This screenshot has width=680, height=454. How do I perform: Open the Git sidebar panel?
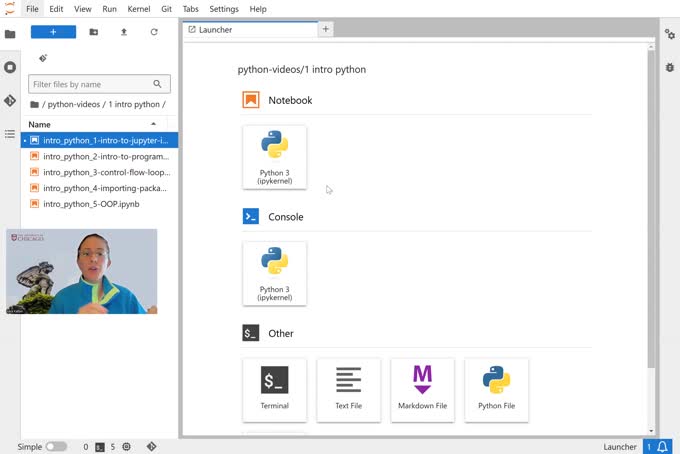(x=10, y=101)
